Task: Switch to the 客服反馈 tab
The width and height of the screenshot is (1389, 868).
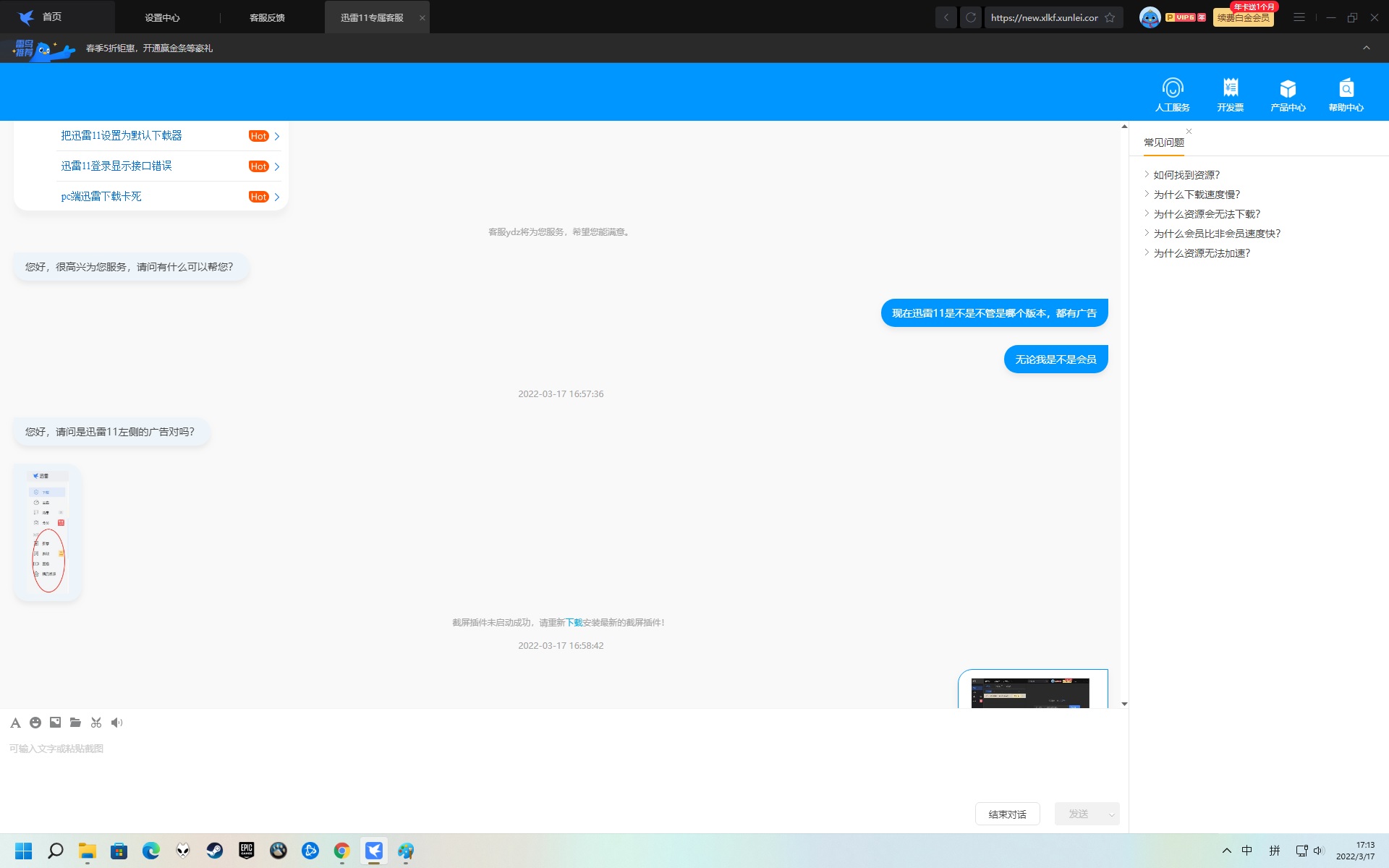Action: click(267, 17)
